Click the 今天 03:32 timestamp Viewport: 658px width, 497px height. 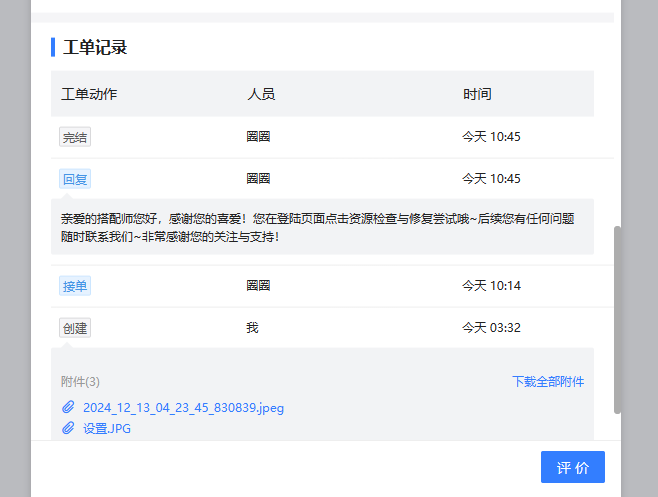pyautogui.click(x=491, y=328)
